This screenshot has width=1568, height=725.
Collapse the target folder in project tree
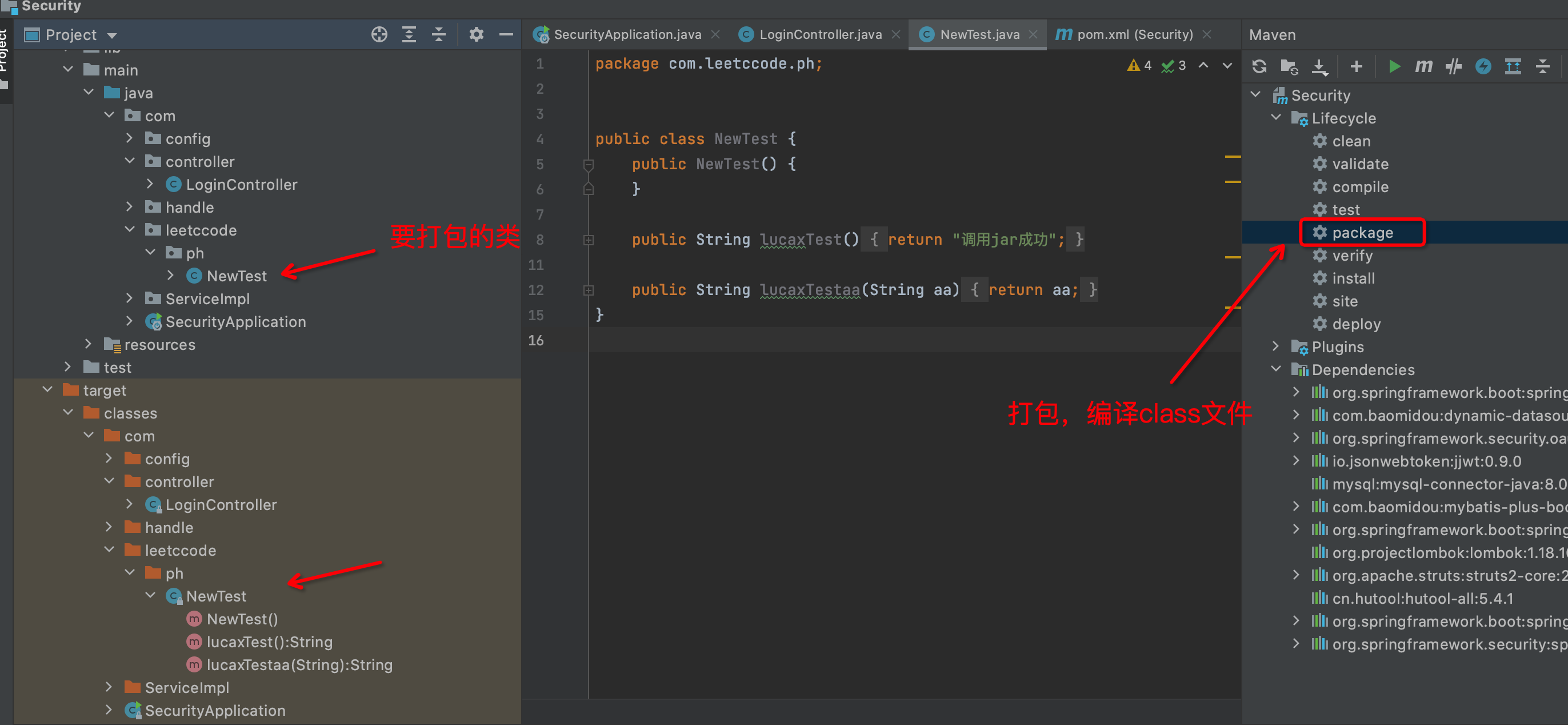coord(48,390)
